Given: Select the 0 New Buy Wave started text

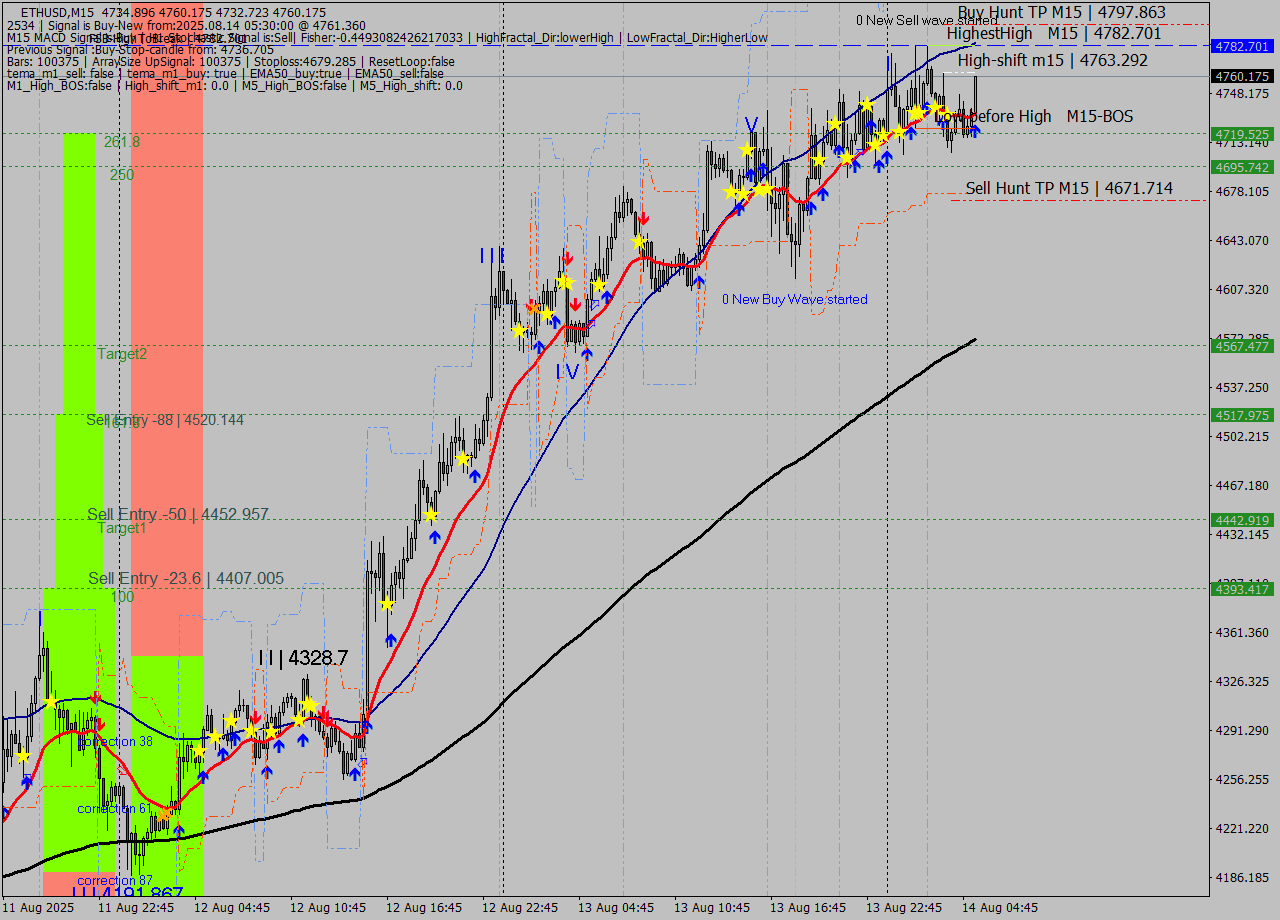Looking at the screenshot, I should point(795,299).
